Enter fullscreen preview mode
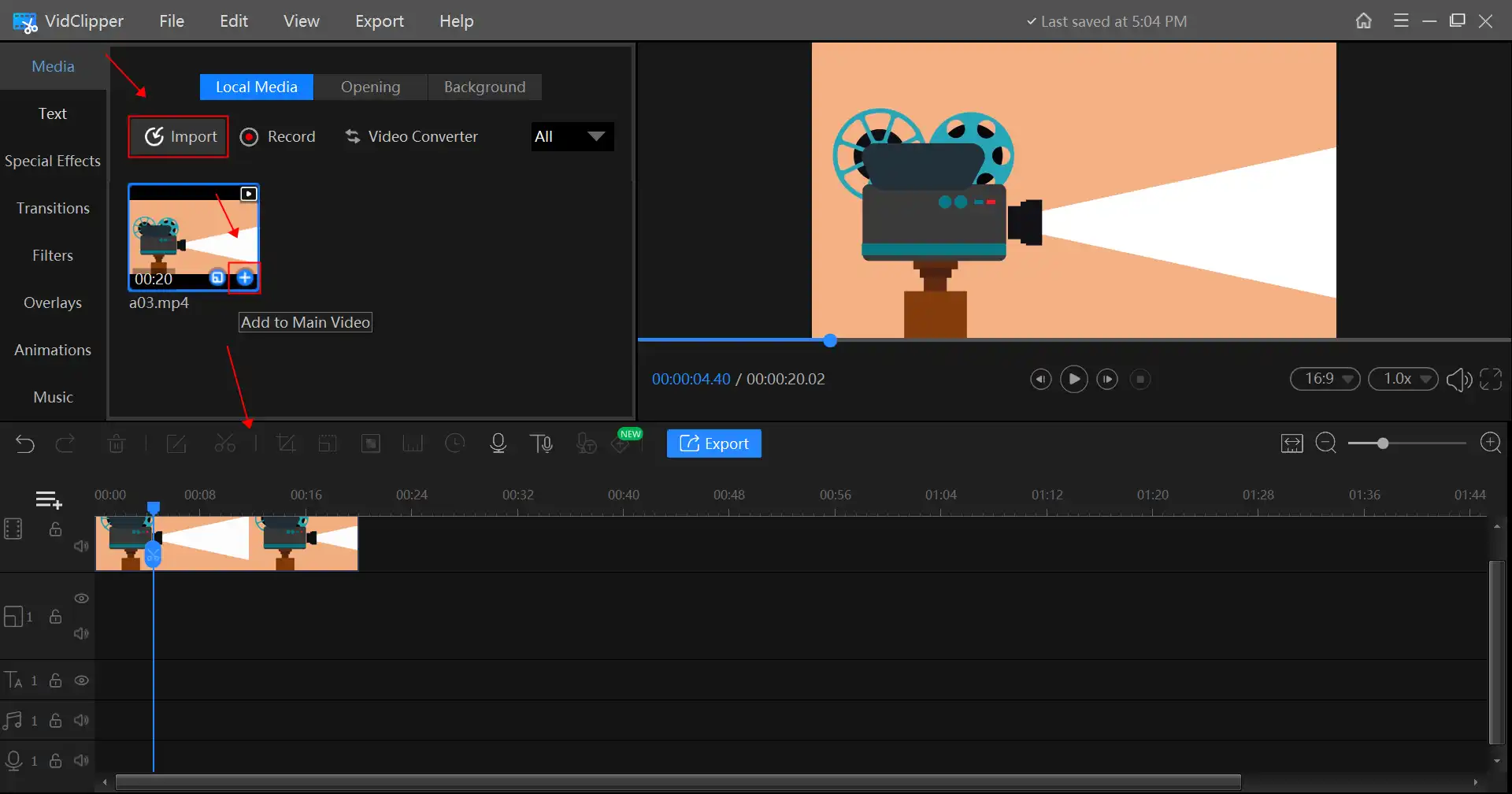 1491,379
